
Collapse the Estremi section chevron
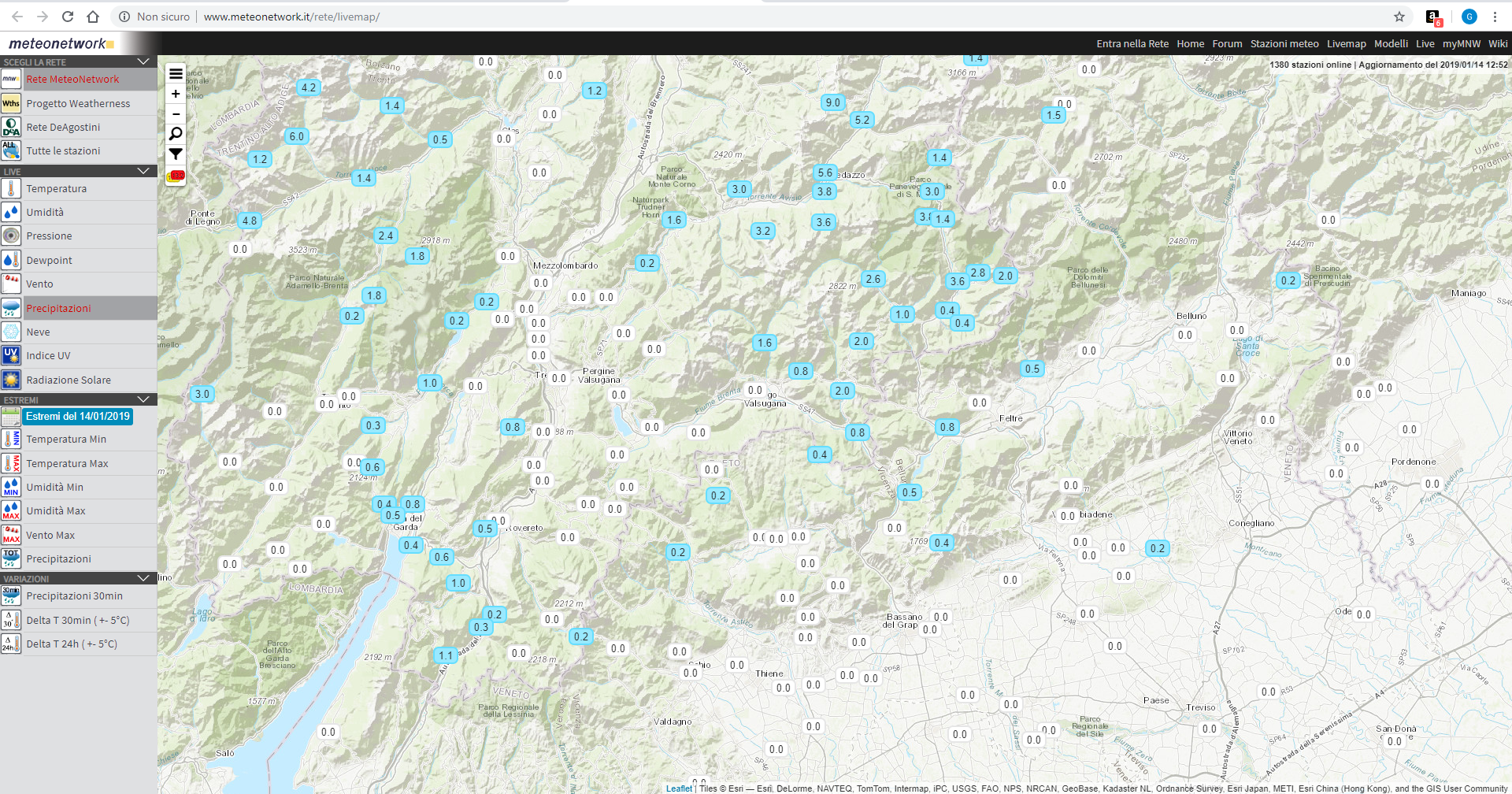(x=143, y=399)
